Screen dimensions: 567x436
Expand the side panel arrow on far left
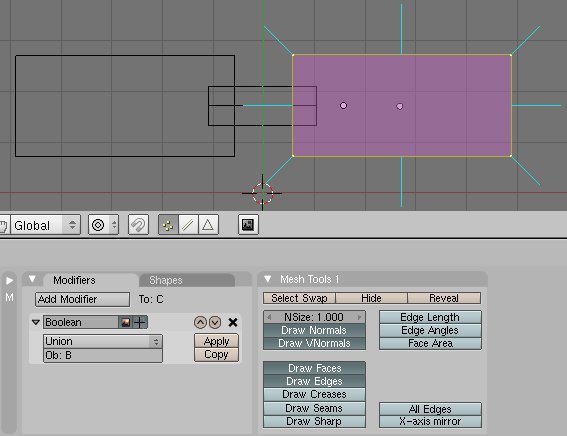click(9, 280)
